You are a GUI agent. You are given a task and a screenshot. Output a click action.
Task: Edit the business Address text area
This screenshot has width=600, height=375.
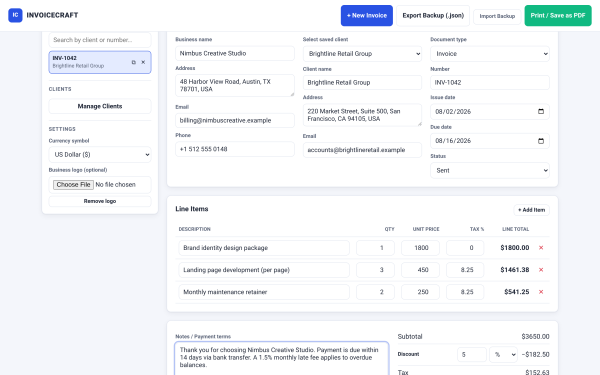(235, 85)
